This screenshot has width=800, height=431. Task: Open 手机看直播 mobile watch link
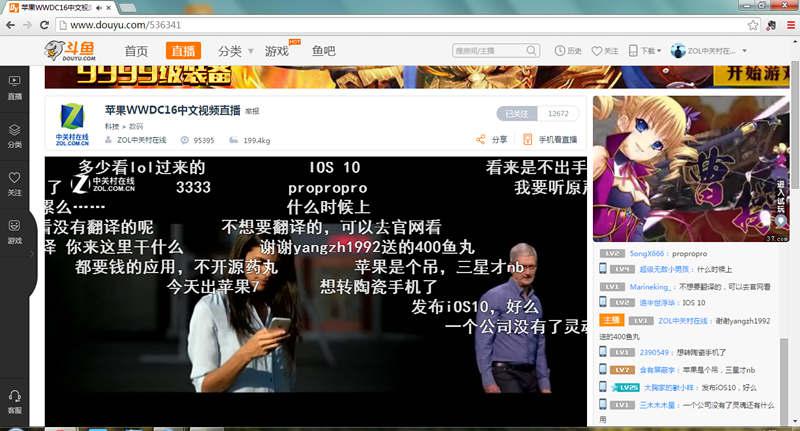tap(550, 139)
